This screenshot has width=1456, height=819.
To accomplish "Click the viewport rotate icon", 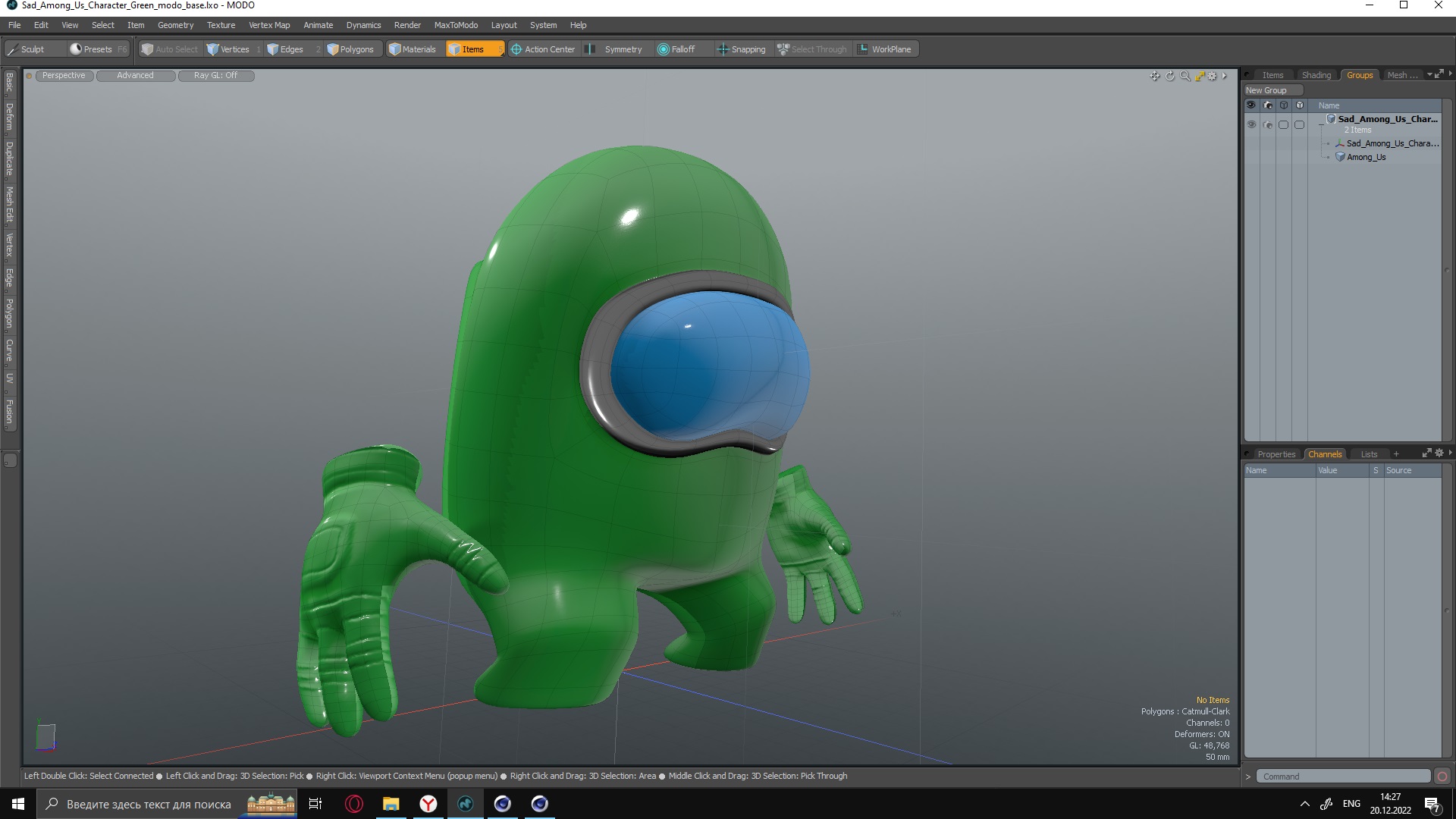I will click(x=1169, y=76).
